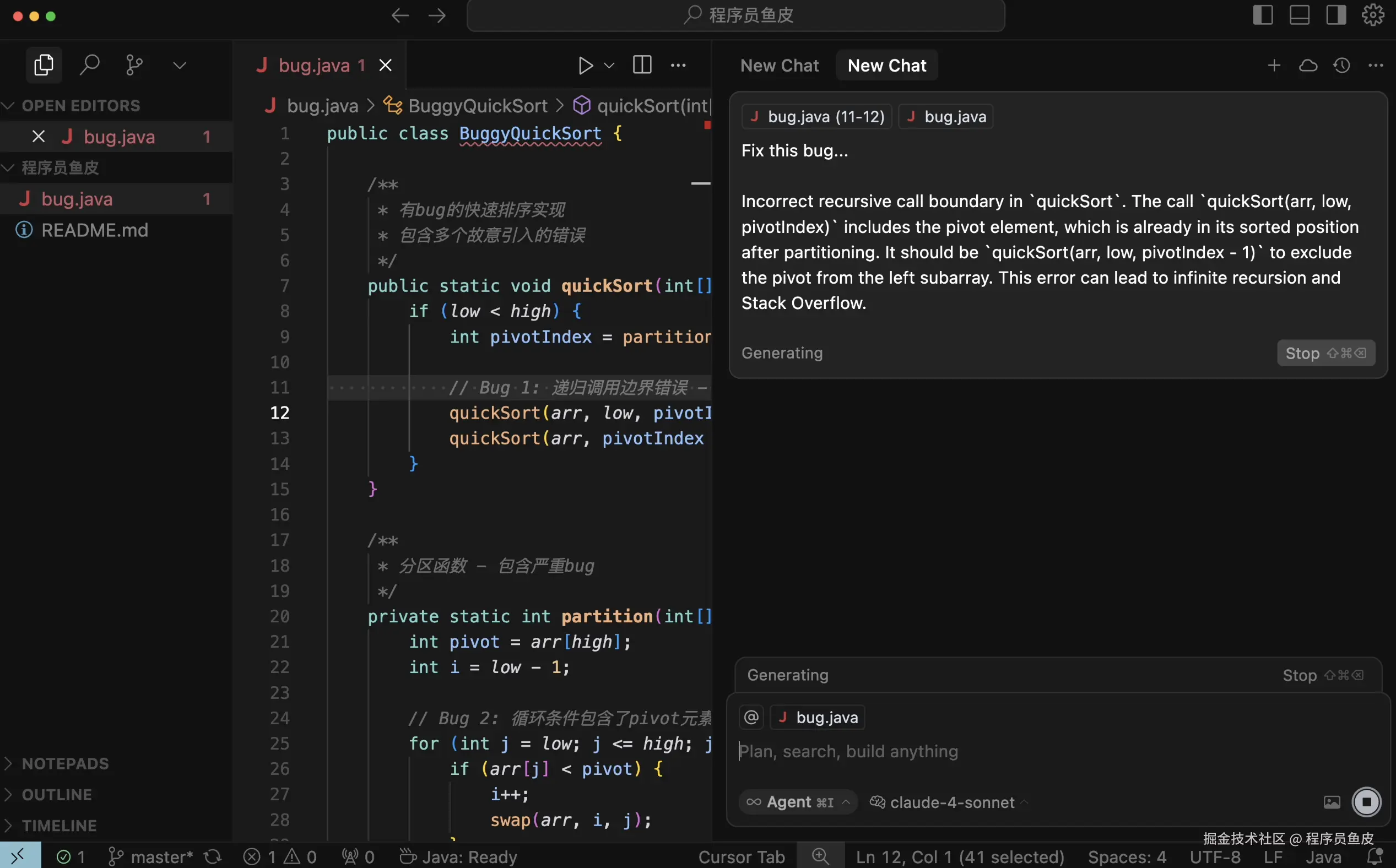Viewport: 1396px width, 868px height.
Task: Open the Explorer files icon
Action: [44, 65]
